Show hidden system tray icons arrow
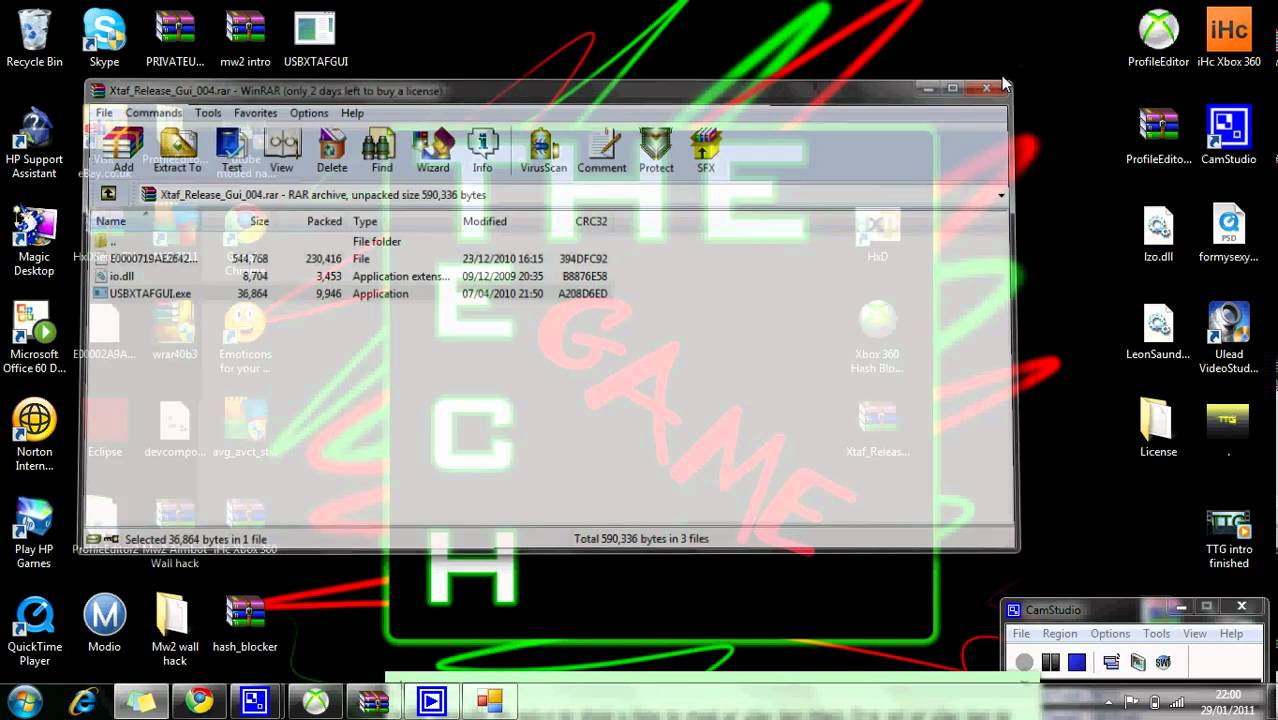The height and width of the screenshot is (720, 1278). click(1110, 702)
